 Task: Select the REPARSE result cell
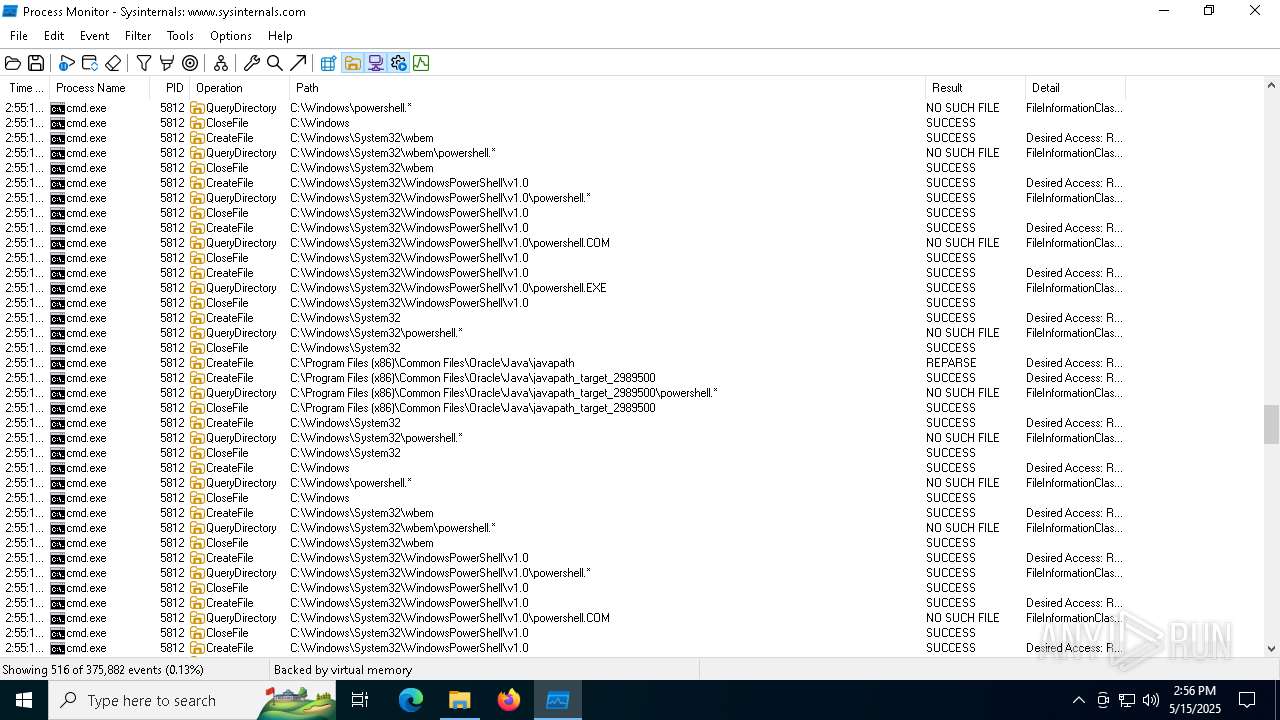click(x=951, y=363)
